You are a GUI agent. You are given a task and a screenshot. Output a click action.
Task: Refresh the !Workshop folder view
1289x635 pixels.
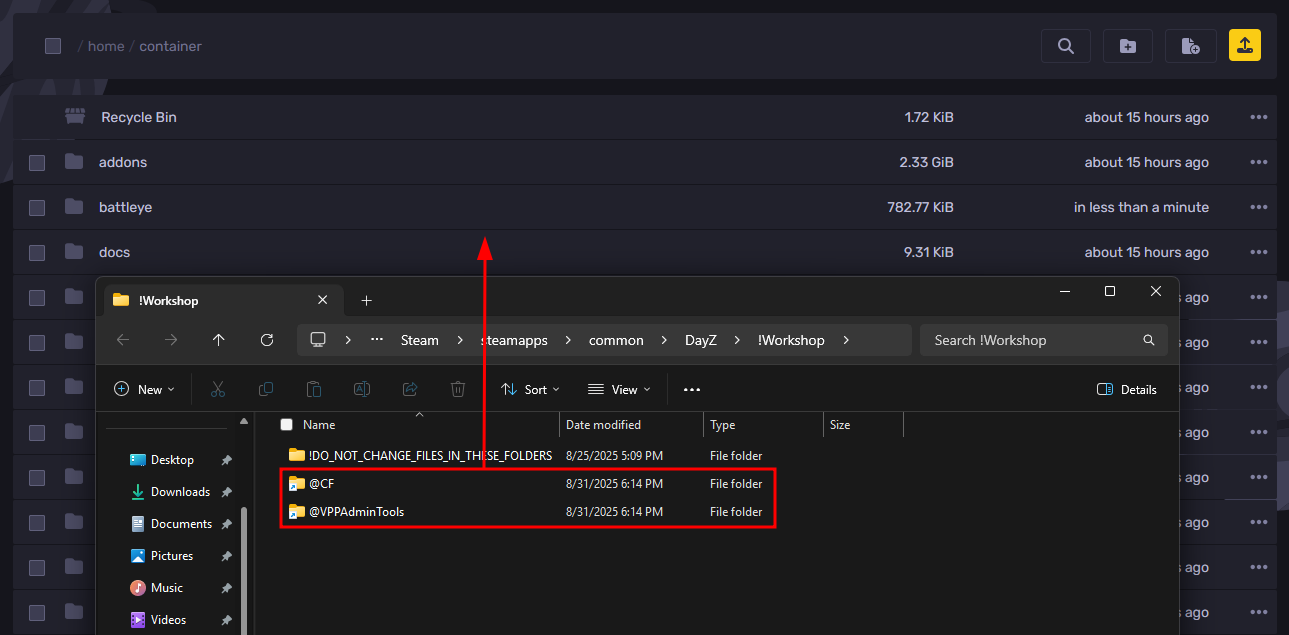pos(267,340)
